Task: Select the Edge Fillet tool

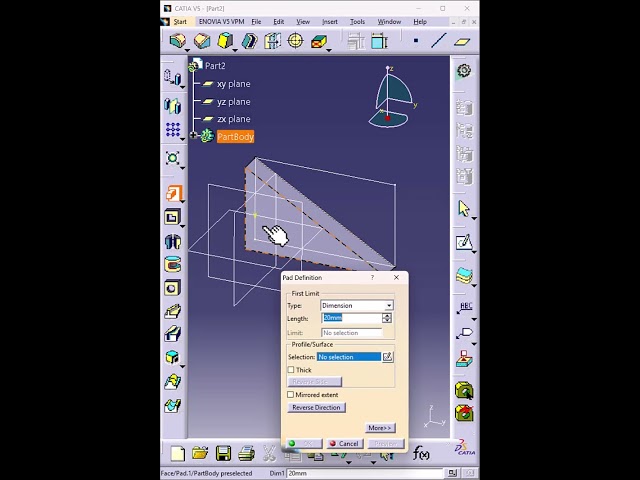Action: pos(178,41)
